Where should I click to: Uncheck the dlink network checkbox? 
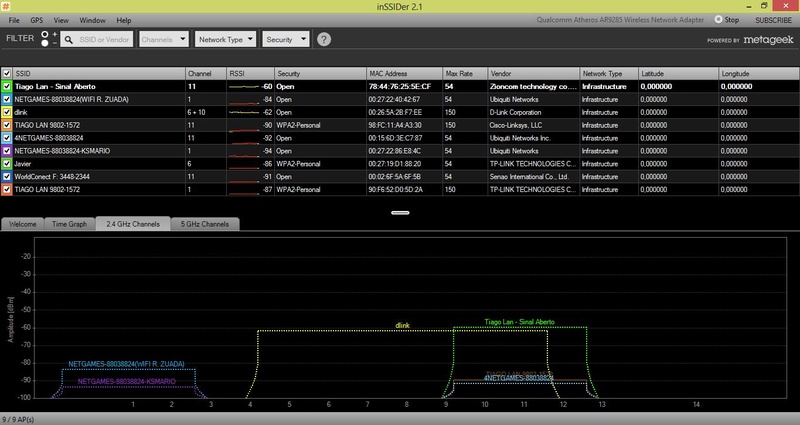tap(7, 112)
